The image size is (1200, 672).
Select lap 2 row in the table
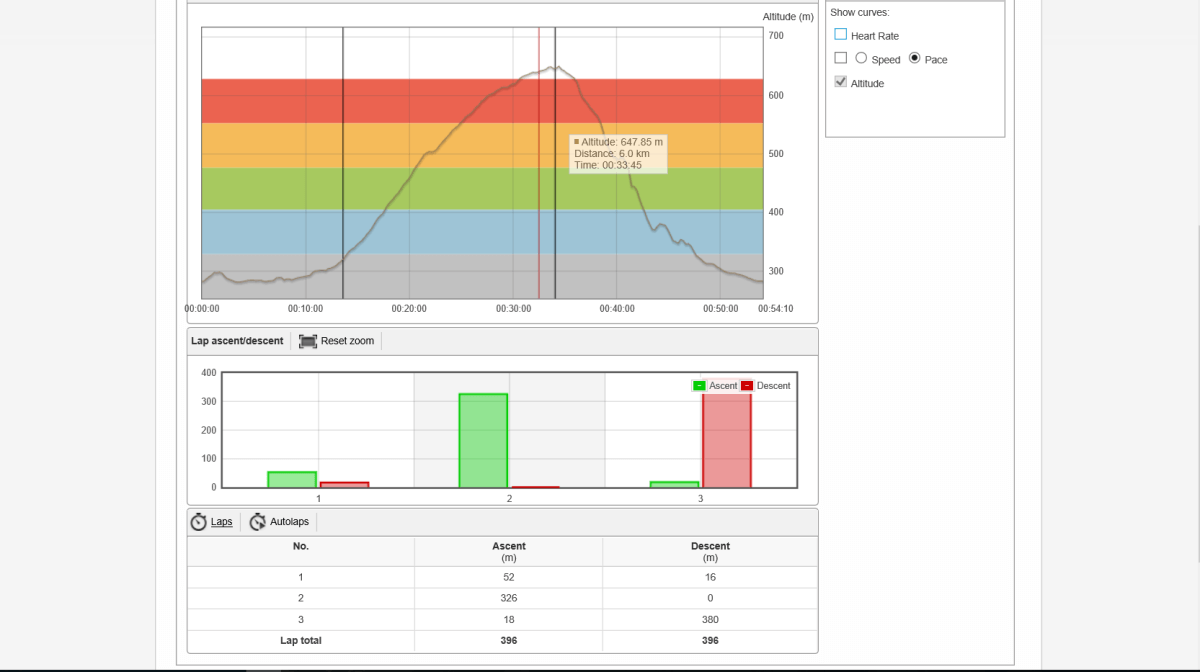502,598
